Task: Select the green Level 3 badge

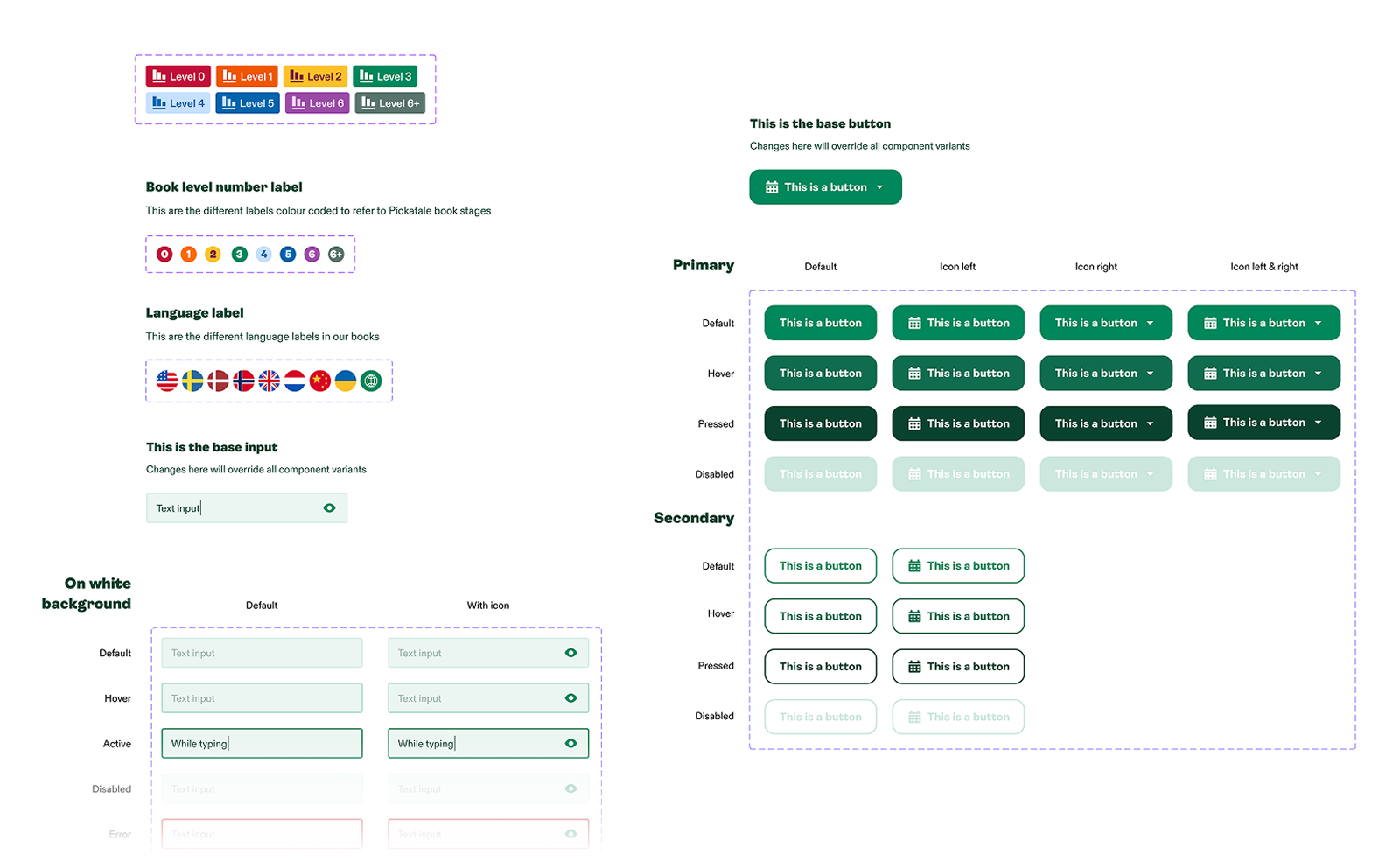Action: pos(385,76)
